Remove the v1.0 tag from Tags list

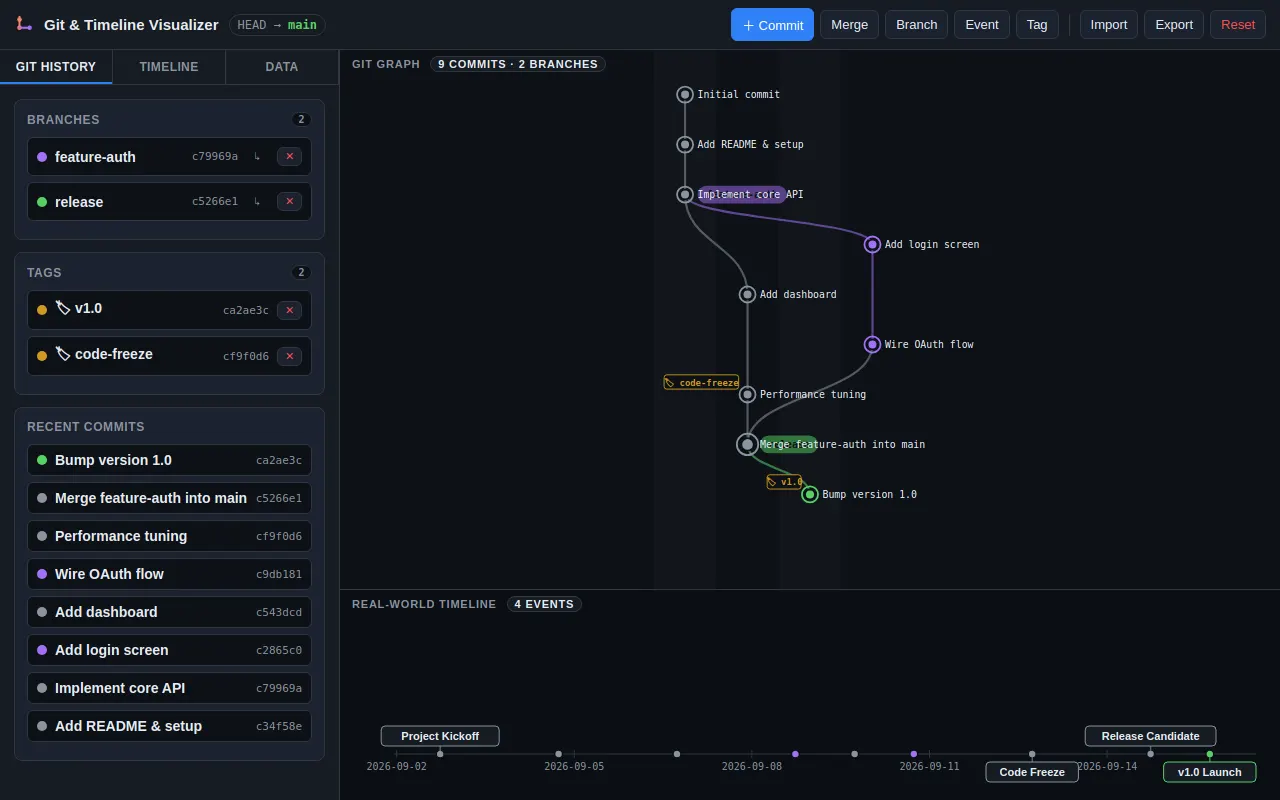click(289, 310)
